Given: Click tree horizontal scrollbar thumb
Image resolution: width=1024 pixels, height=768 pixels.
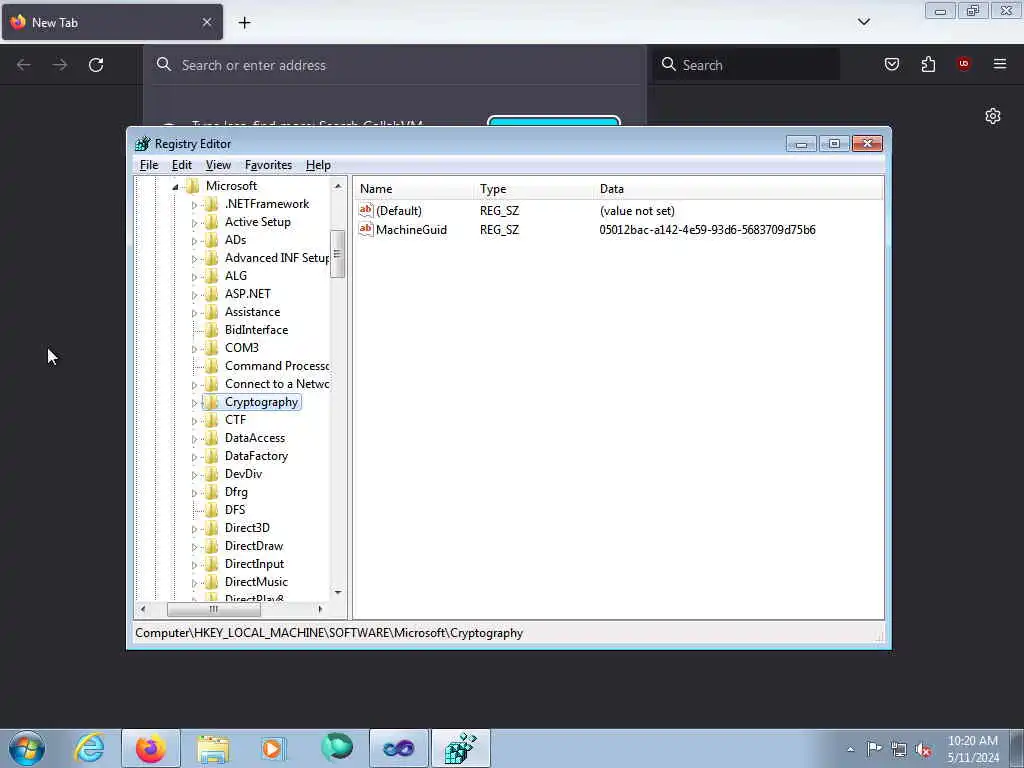Looking at the screenshot, I should tap(214, 609).
